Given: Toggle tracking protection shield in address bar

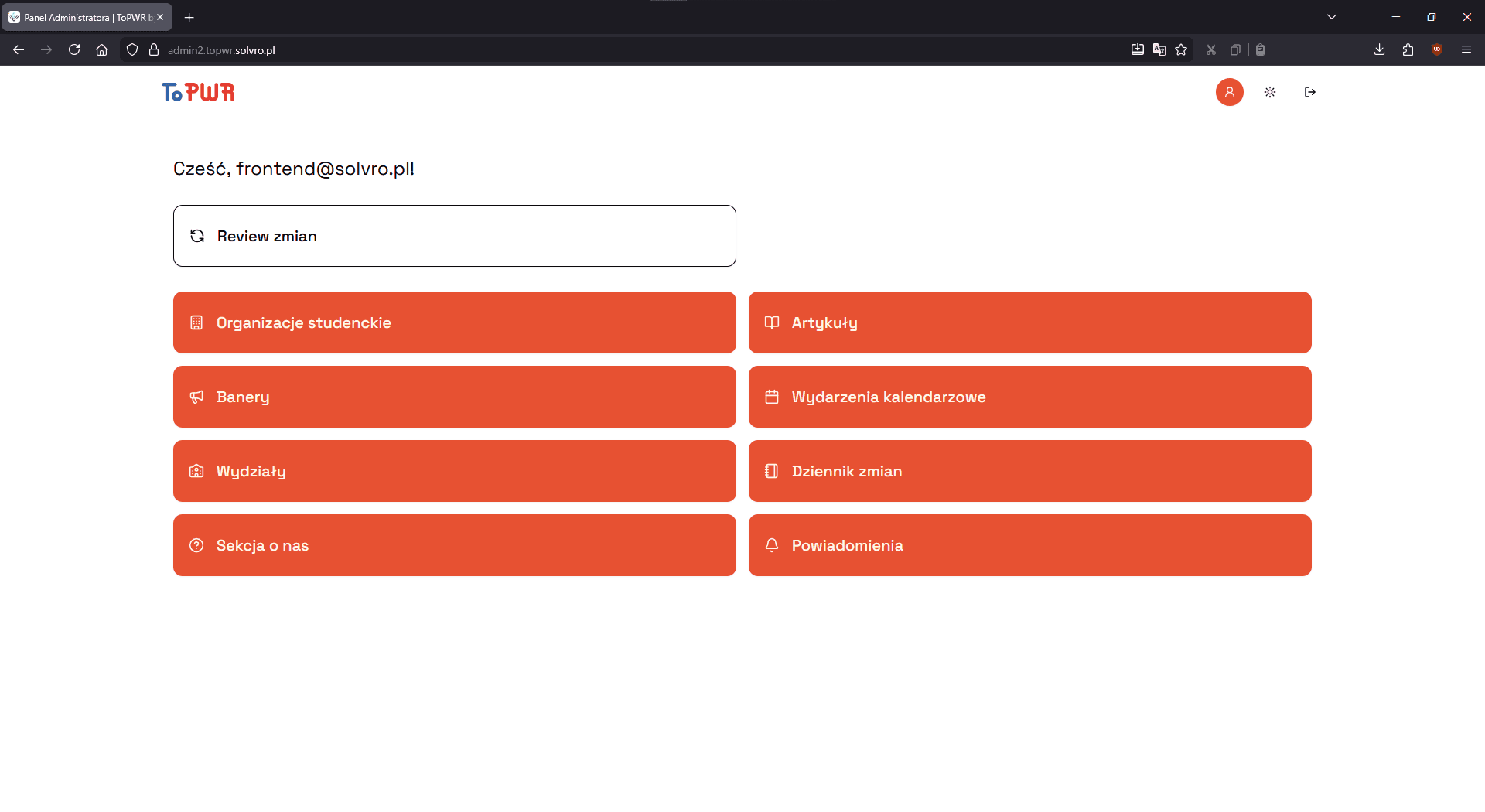Looking at the screenshot, I should (x=132, y=49).
